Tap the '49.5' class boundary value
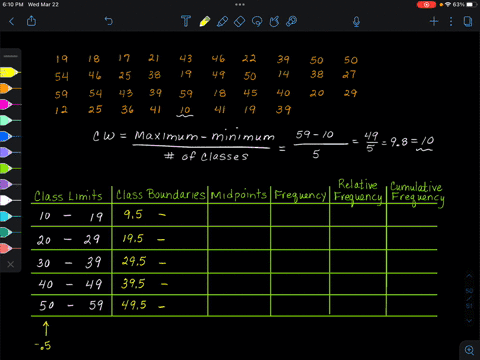Image resolution: width=480 pixels, height=360 pixels. pos(134,305)
